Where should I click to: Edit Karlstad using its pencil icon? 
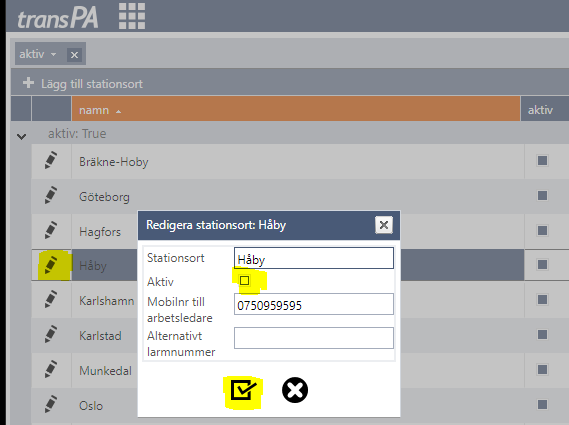[50, 334]
